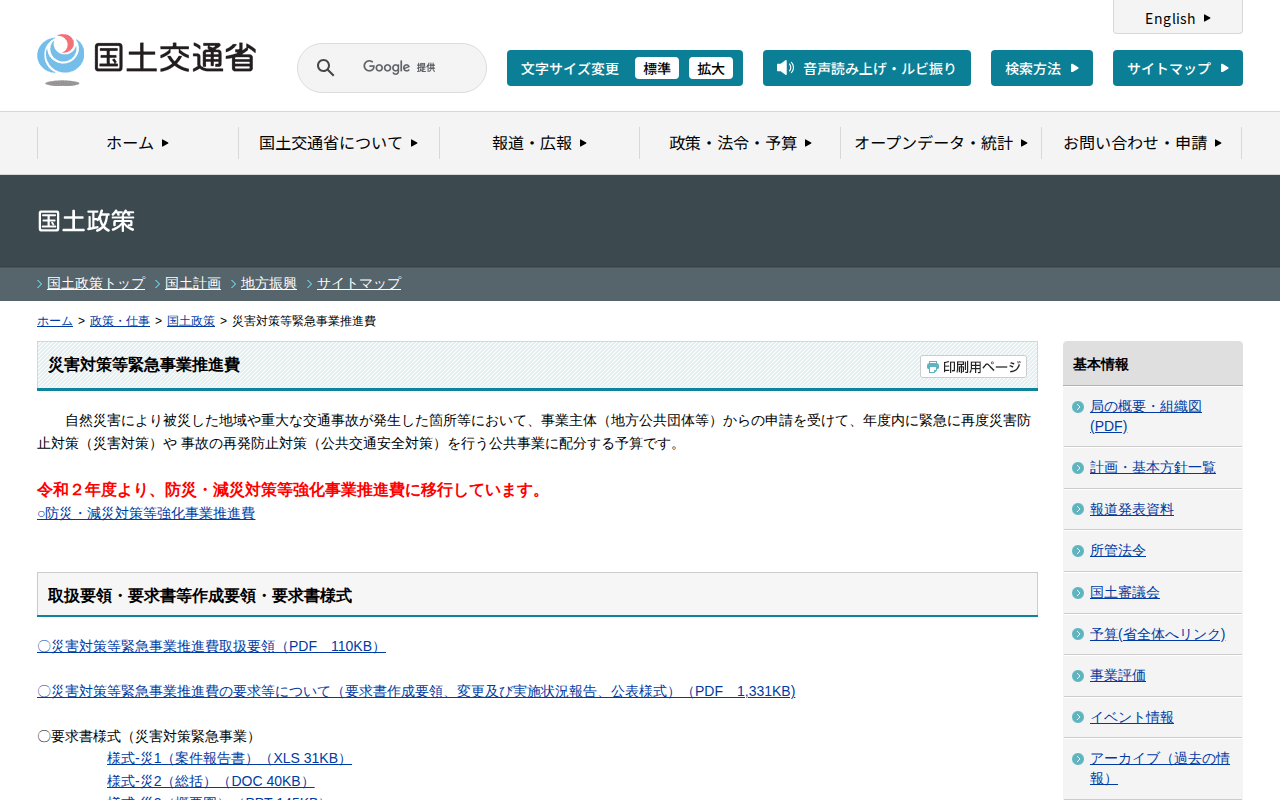
Task: Click the speaker icon for 音声読み上げ
Action: point(785,68)
